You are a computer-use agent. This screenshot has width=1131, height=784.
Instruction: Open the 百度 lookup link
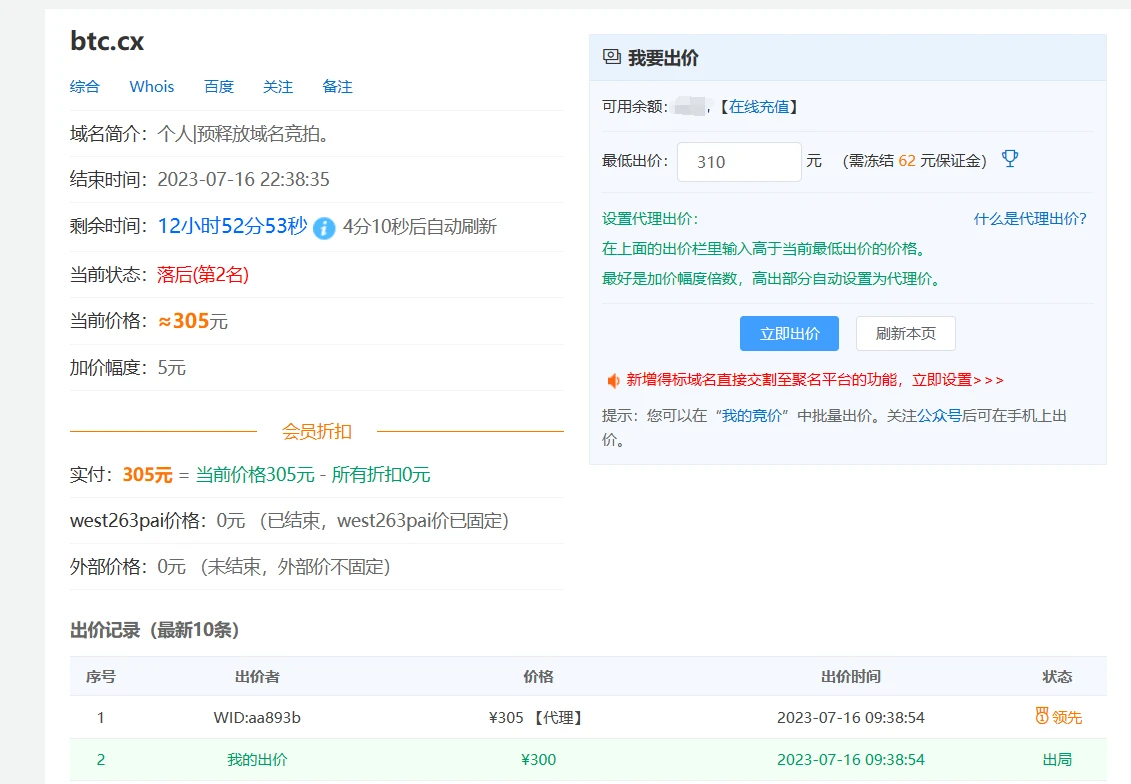[x=219, y=87]
